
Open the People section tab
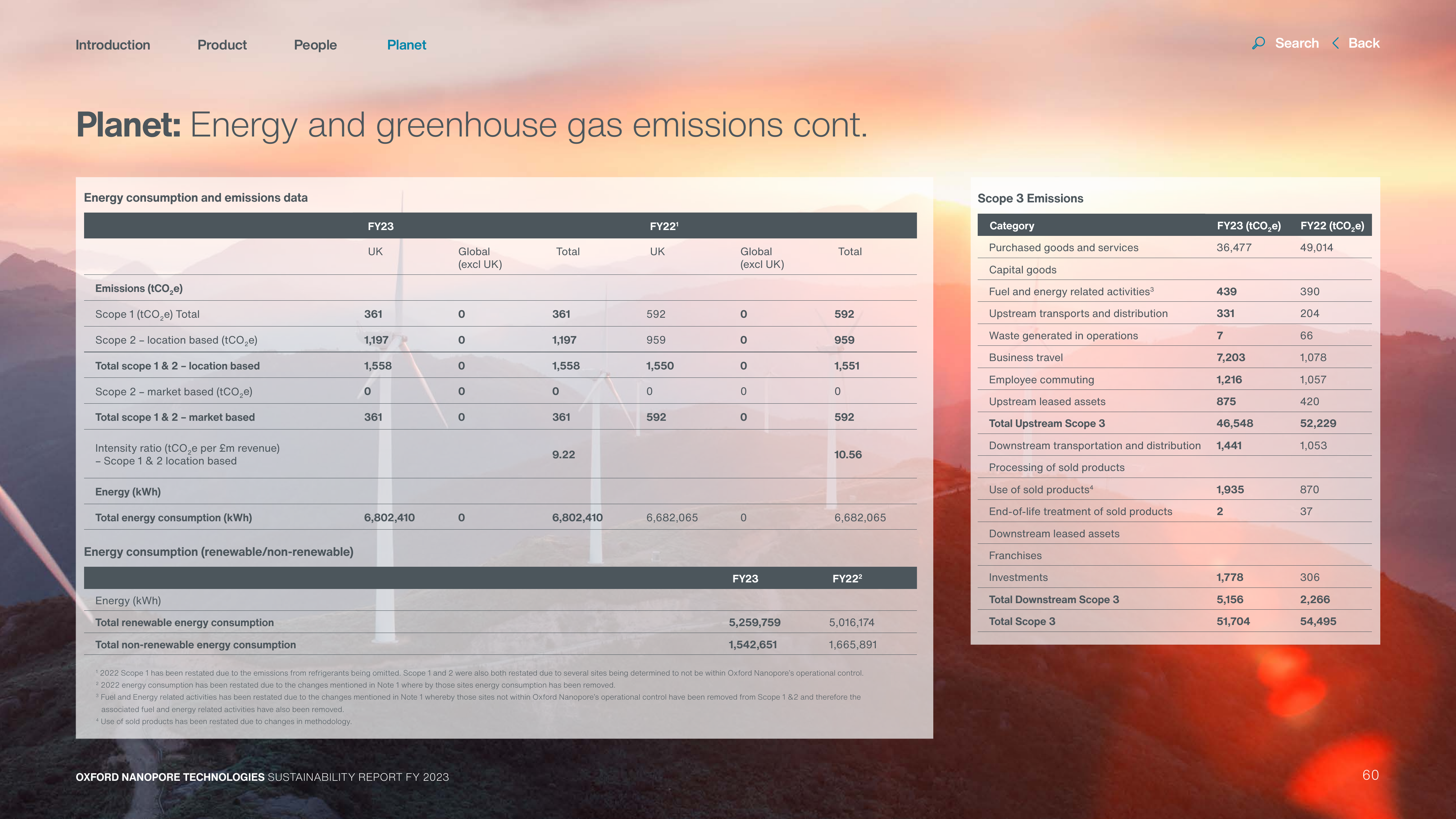315,45
